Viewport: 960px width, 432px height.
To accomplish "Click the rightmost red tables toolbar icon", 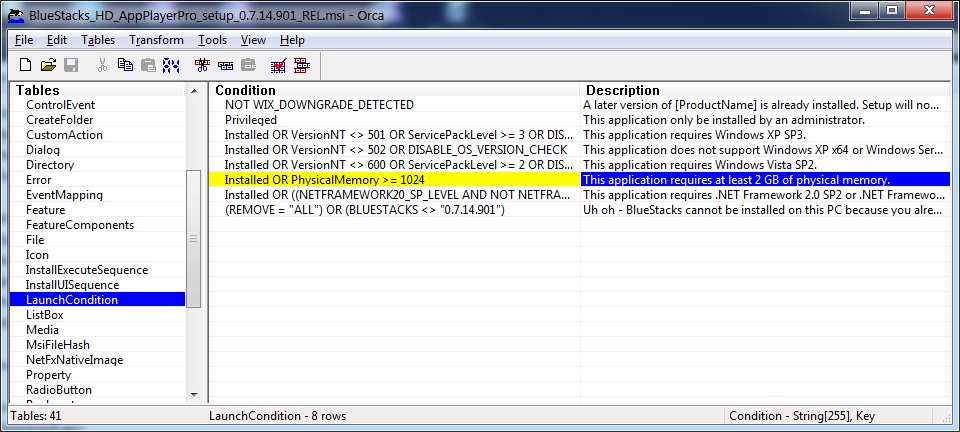I will click(x=301, y=65).
